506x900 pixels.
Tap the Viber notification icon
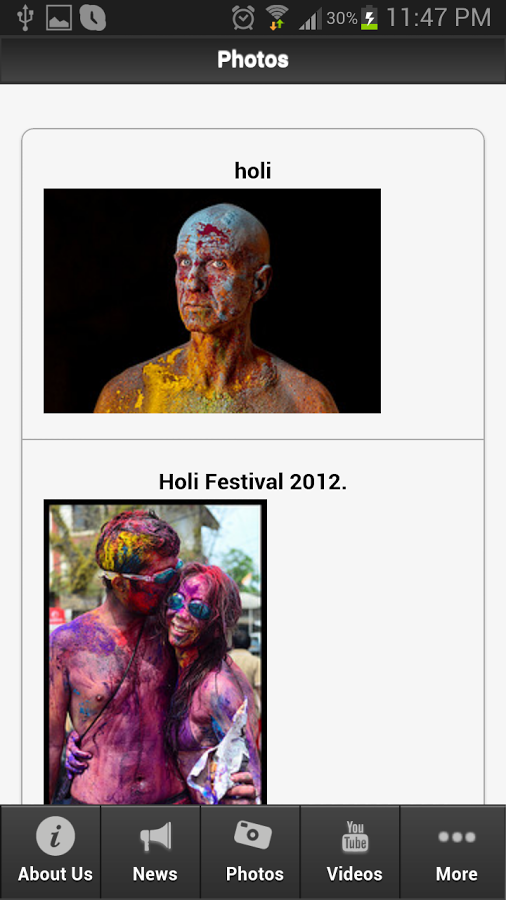[92, 18]
